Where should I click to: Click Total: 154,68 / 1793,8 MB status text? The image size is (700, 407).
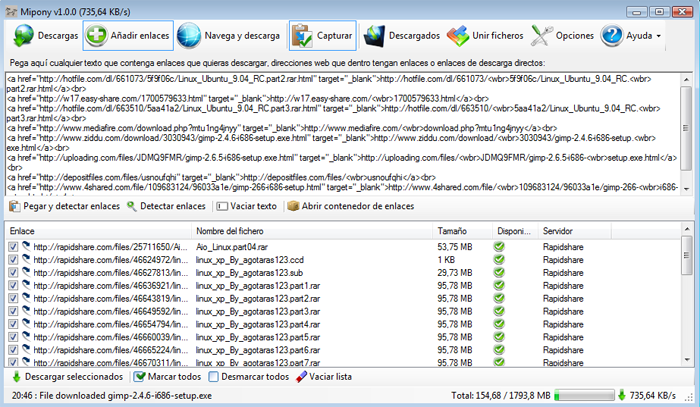coord(500,395)
